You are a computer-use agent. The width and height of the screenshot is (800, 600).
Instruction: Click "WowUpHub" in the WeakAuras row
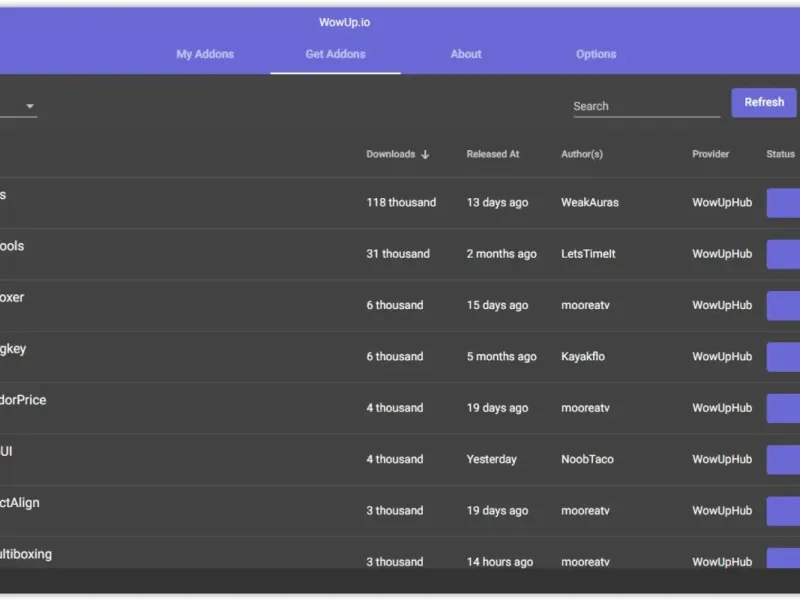click(x=722, y=203)
